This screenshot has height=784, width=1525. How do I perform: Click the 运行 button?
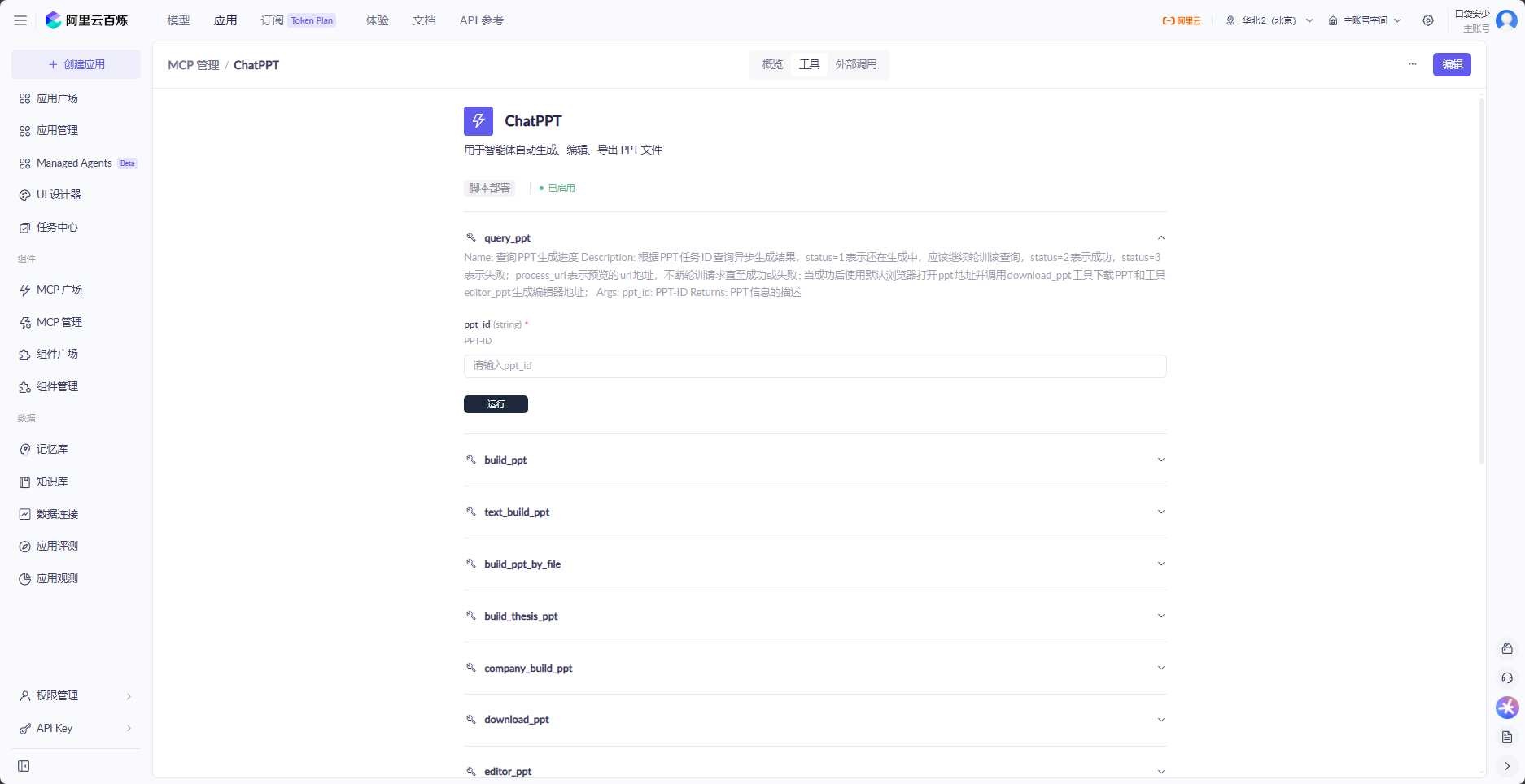[x=496, y=404]
